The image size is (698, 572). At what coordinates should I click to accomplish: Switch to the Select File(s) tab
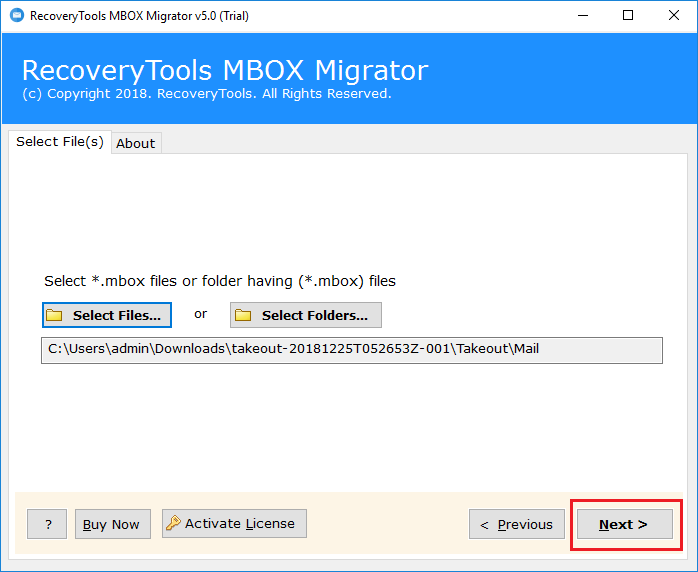coord(60,142)
